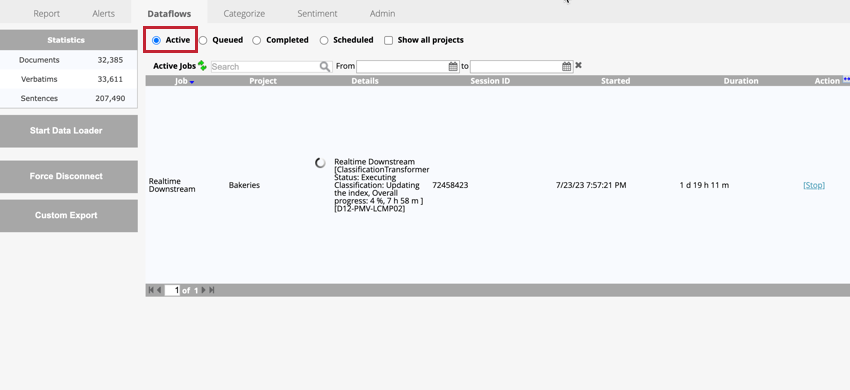Refresh the Active Jobs list
This screenshot has width=850, height=390.
pyautogui.click(x=202, y=66)
